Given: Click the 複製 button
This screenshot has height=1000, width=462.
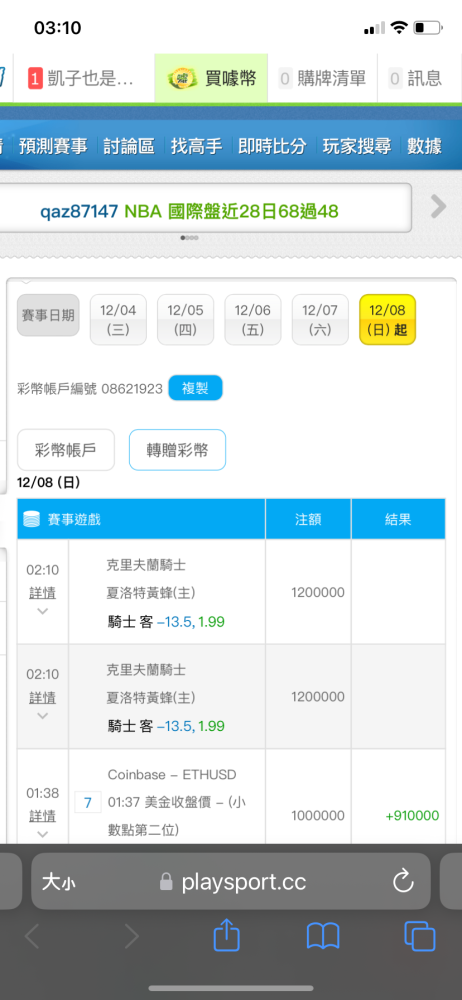Looking at the screenshot, I should pos(195,388).
